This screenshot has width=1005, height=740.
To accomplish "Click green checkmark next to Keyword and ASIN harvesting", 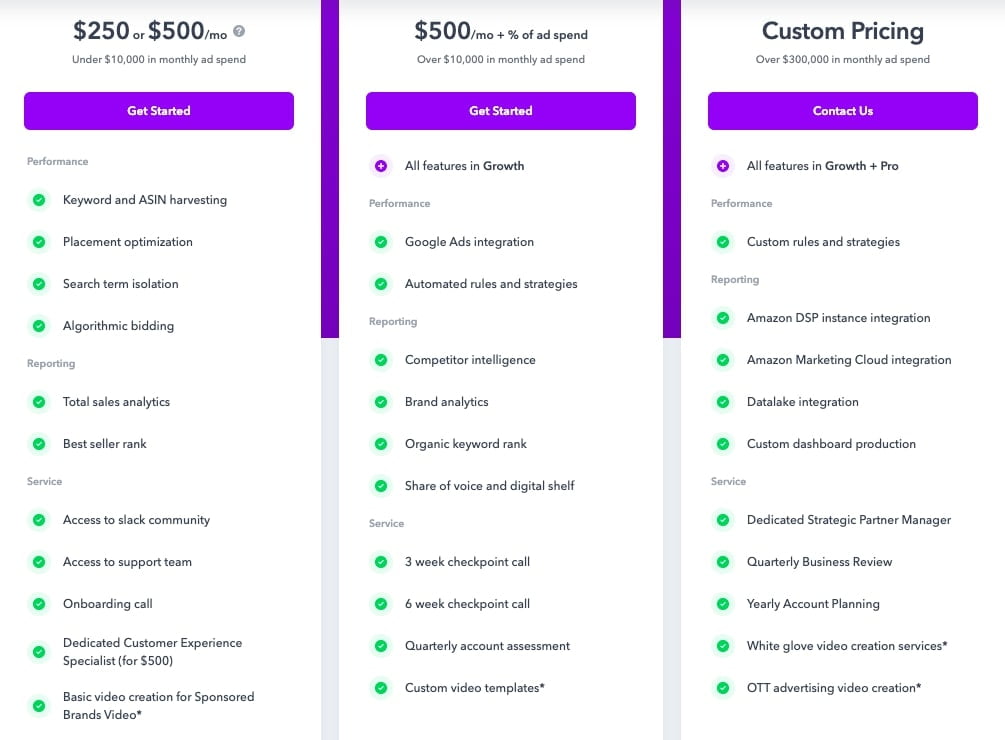I will (39, 200).
